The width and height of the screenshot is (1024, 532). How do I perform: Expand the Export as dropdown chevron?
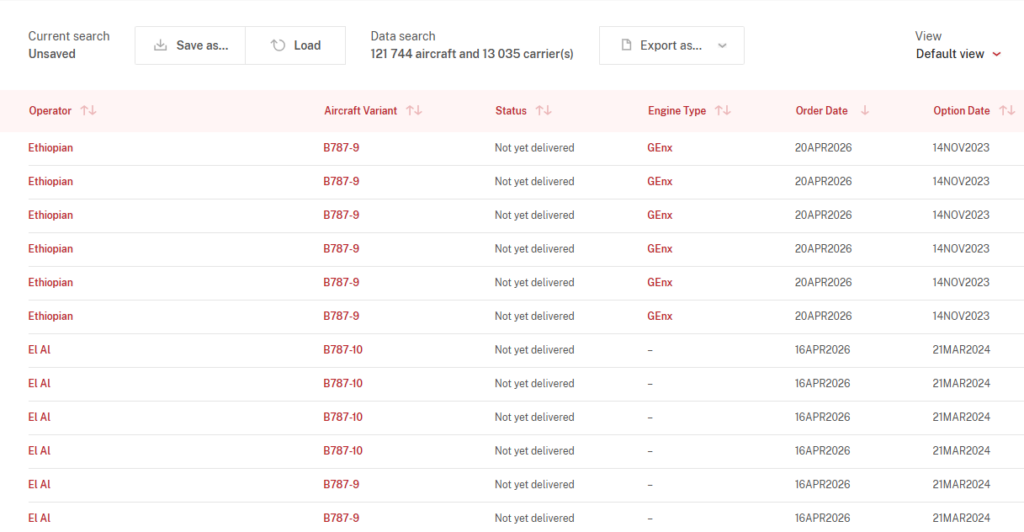(722, 46)
